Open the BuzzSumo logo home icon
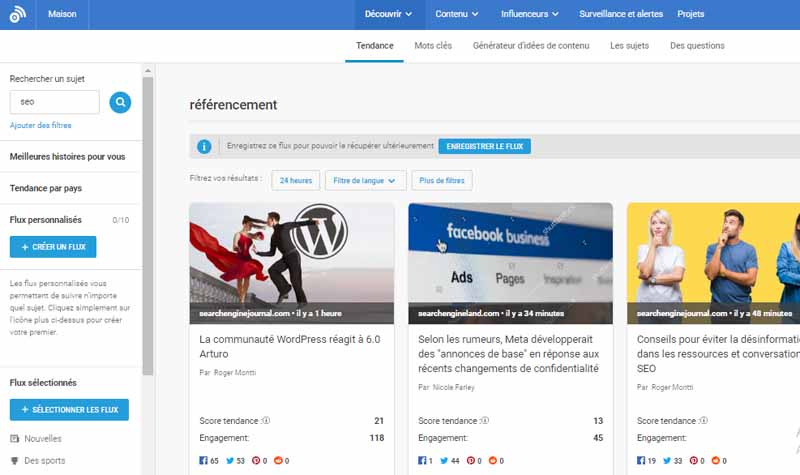Viewport: 800px width, 475px height. 18,14
